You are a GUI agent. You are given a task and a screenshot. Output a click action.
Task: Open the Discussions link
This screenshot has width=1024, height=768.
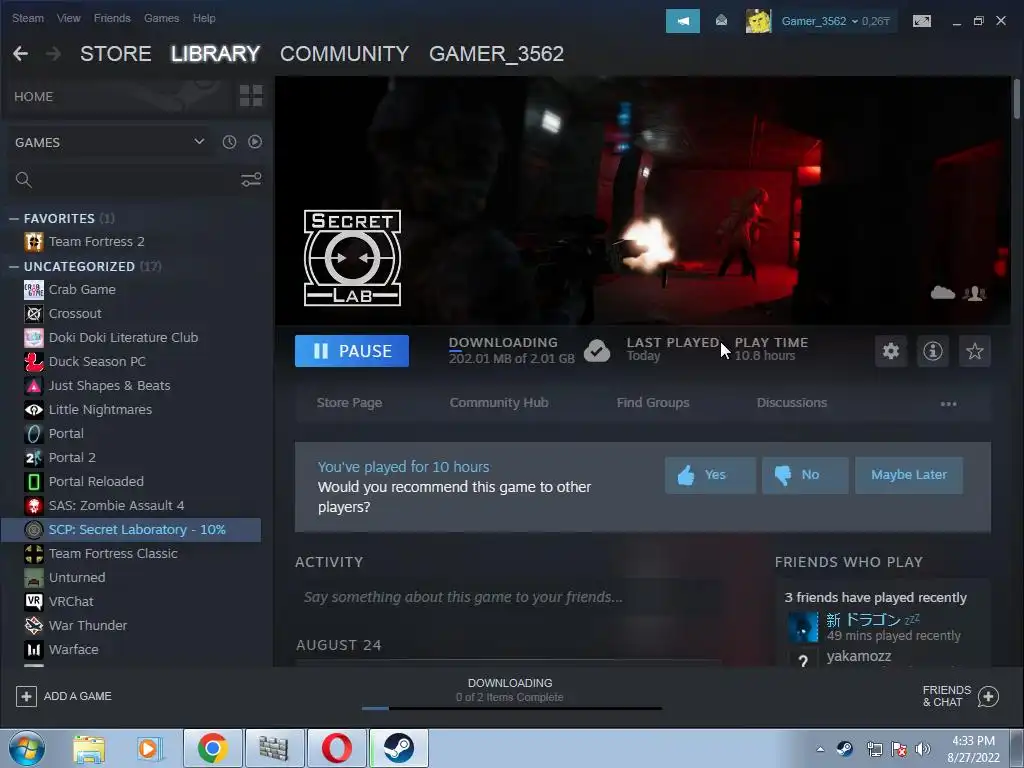point(792,403)
